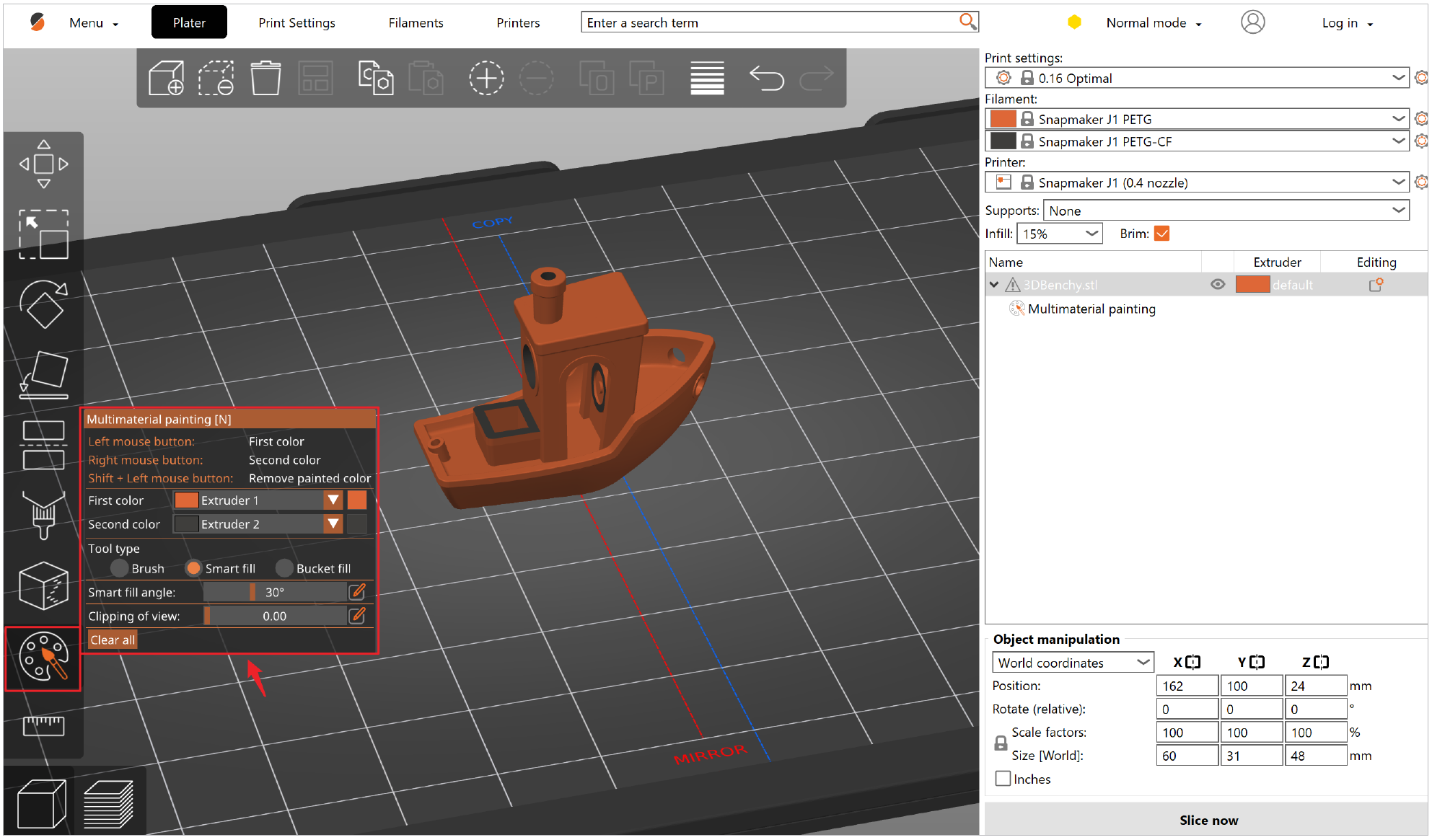
Task: Click the Delete selected object icon
Action: [x=216, y=78]
